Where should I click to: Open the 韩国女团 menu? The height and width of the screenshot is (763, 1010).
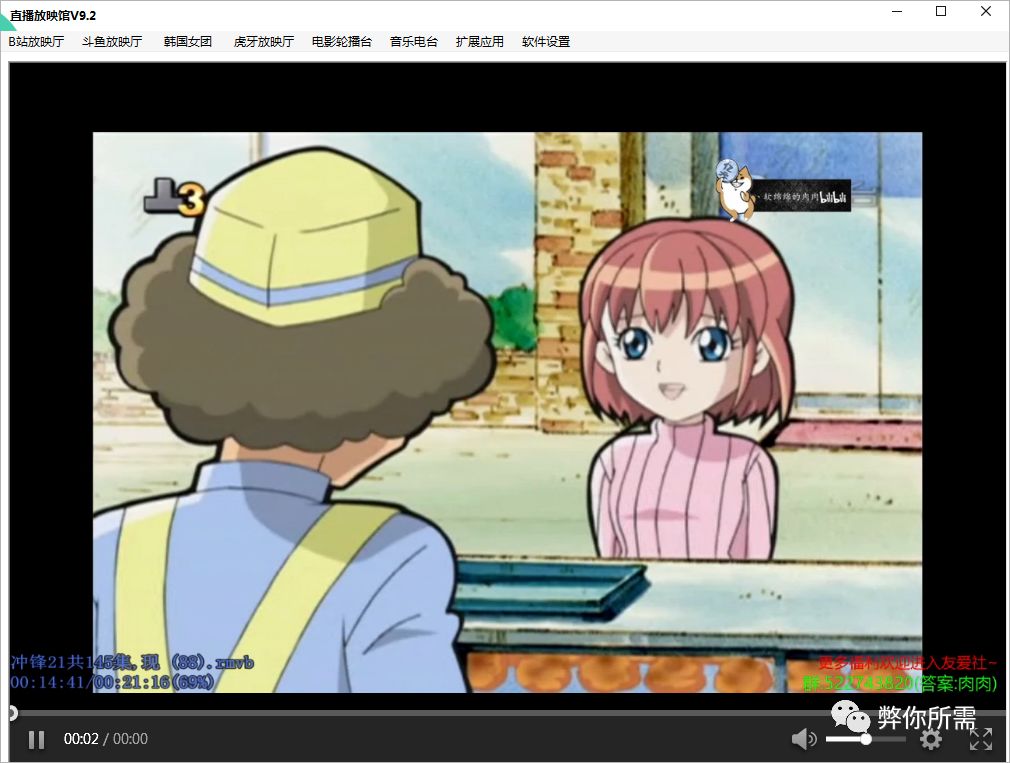(187, 42)
